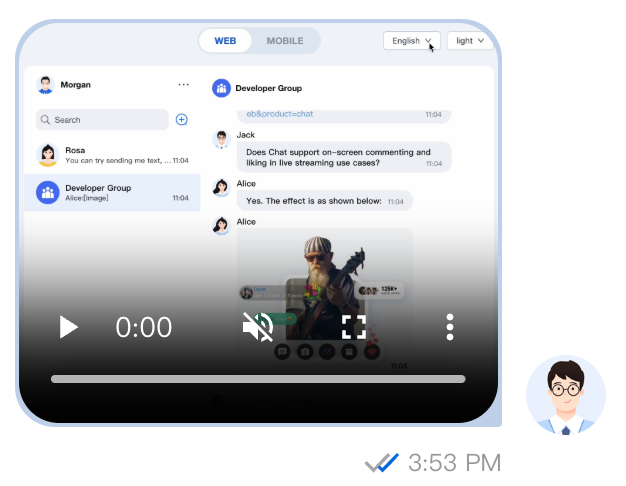This screenshot has width=626, height=486.
Task: Open the English language dropdown
Action: point(411,41)
